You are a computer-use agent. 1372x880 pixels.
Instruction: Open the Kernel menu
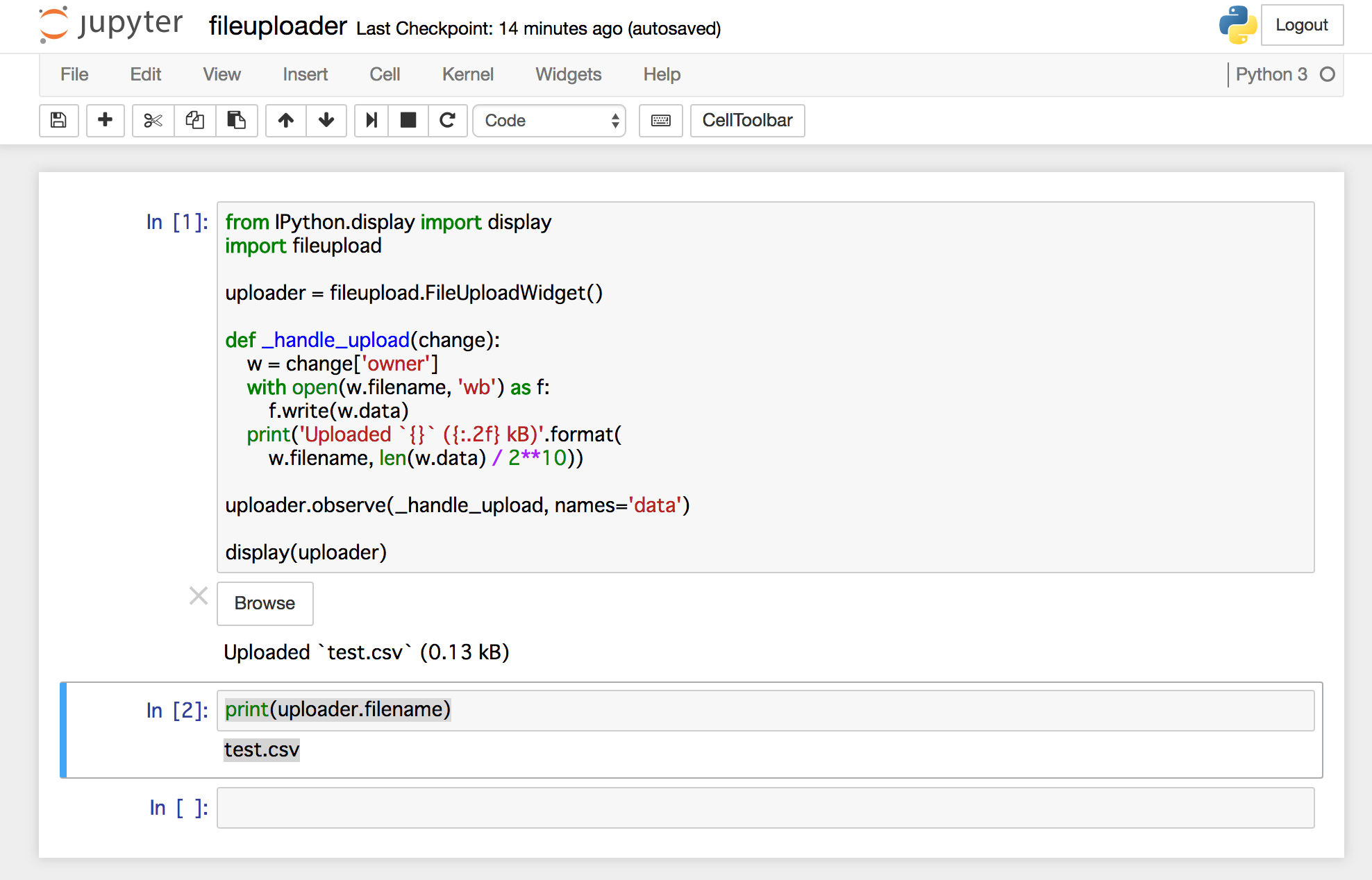[468, 74]
